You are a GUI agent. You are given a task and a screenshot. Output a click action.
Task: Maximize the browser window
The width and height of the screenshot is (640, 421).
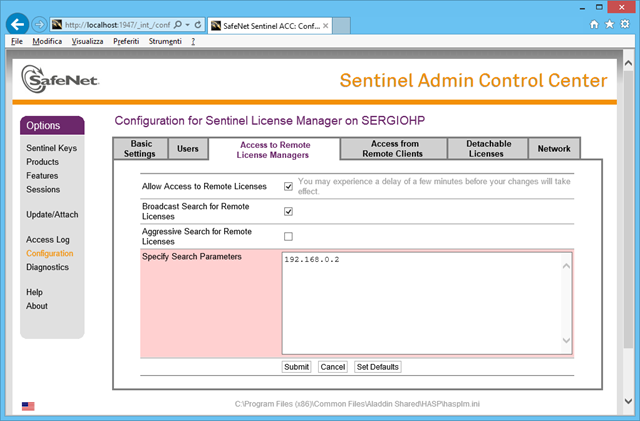(599, 7)
